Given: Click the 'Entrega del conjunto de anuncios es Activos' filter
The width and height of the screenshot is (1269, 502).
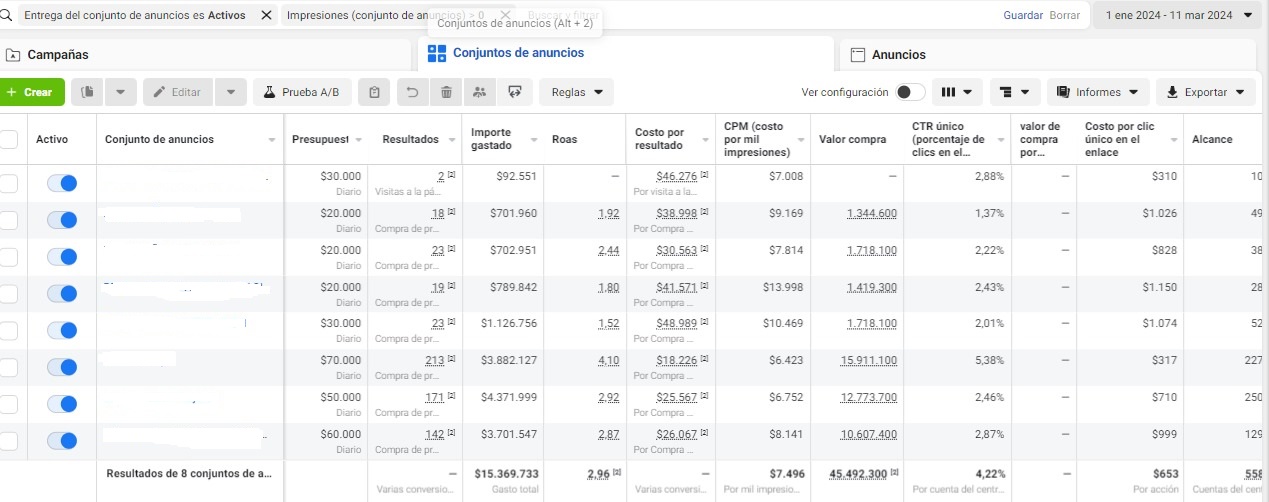Looking at the screenshot, I should (x=135, y=15).
